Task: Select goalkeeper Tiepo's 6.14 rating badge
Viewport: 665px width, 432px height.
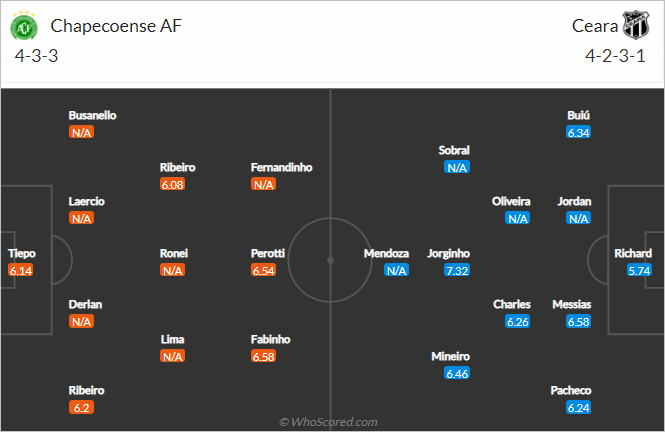Action: 20,270
